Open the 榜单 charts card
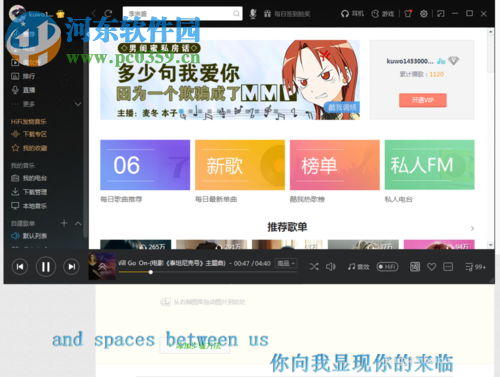 335,165
